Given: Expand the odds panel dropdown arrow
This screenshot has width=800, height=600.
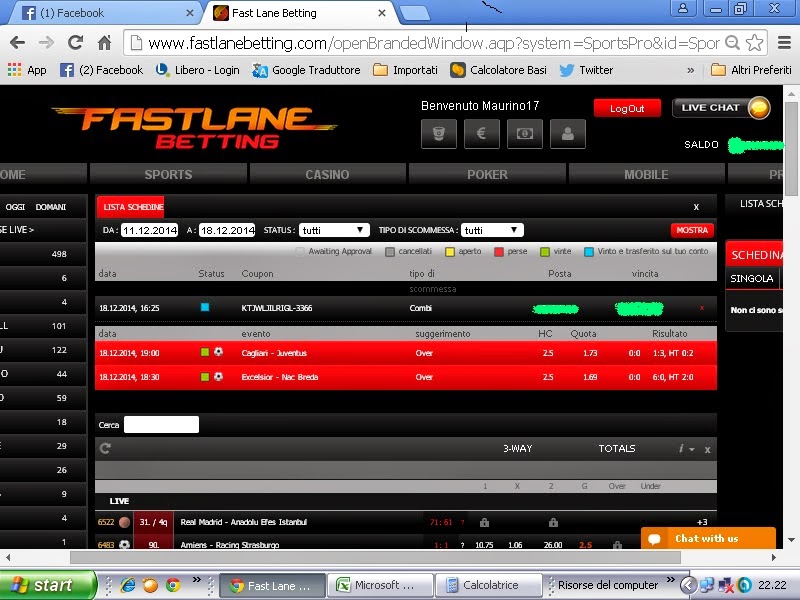Looking at the screenshot, I should pyautogui.click(x=692, y=449).
